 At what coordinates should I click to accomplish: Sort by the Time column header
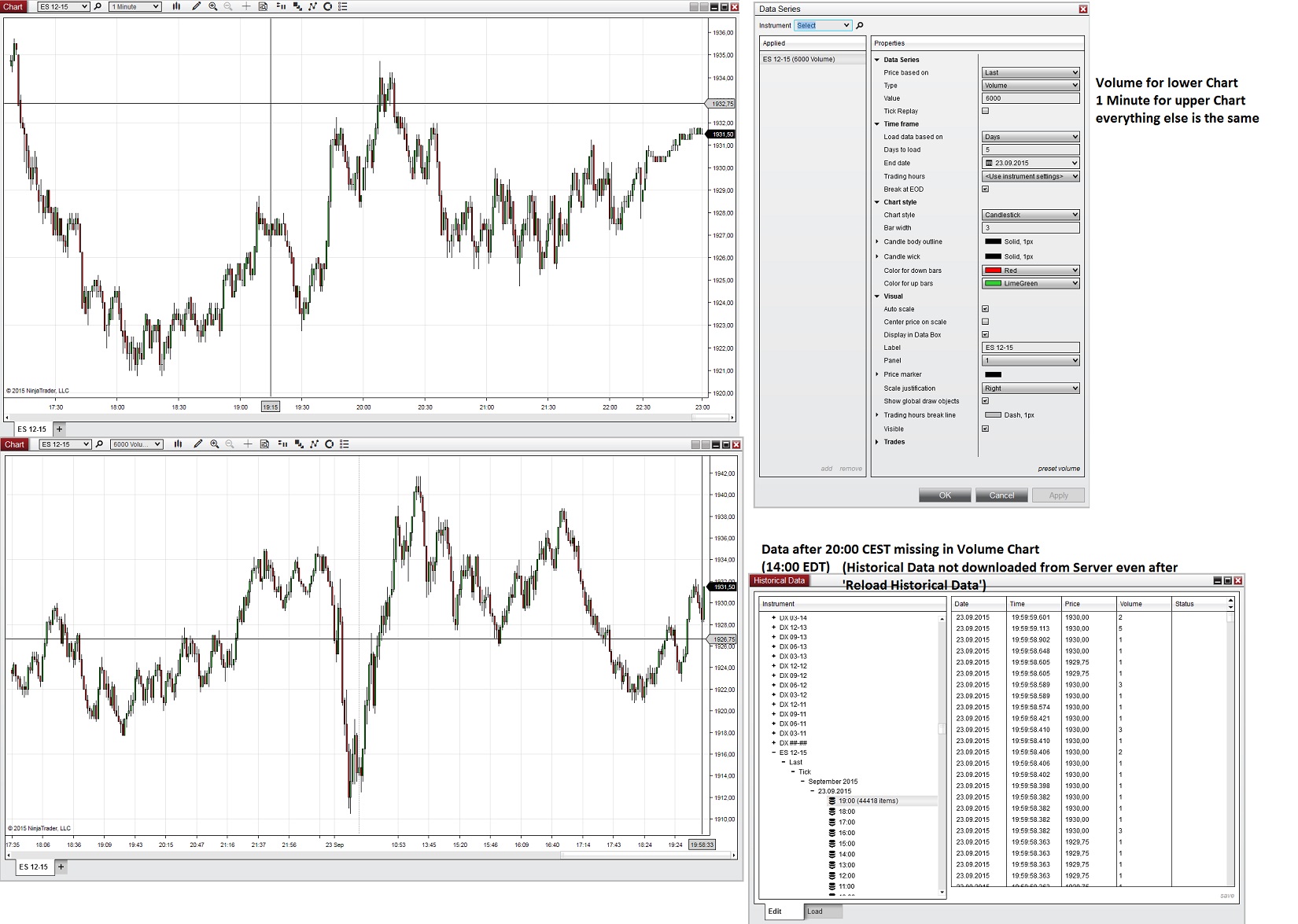(1034, 604)
